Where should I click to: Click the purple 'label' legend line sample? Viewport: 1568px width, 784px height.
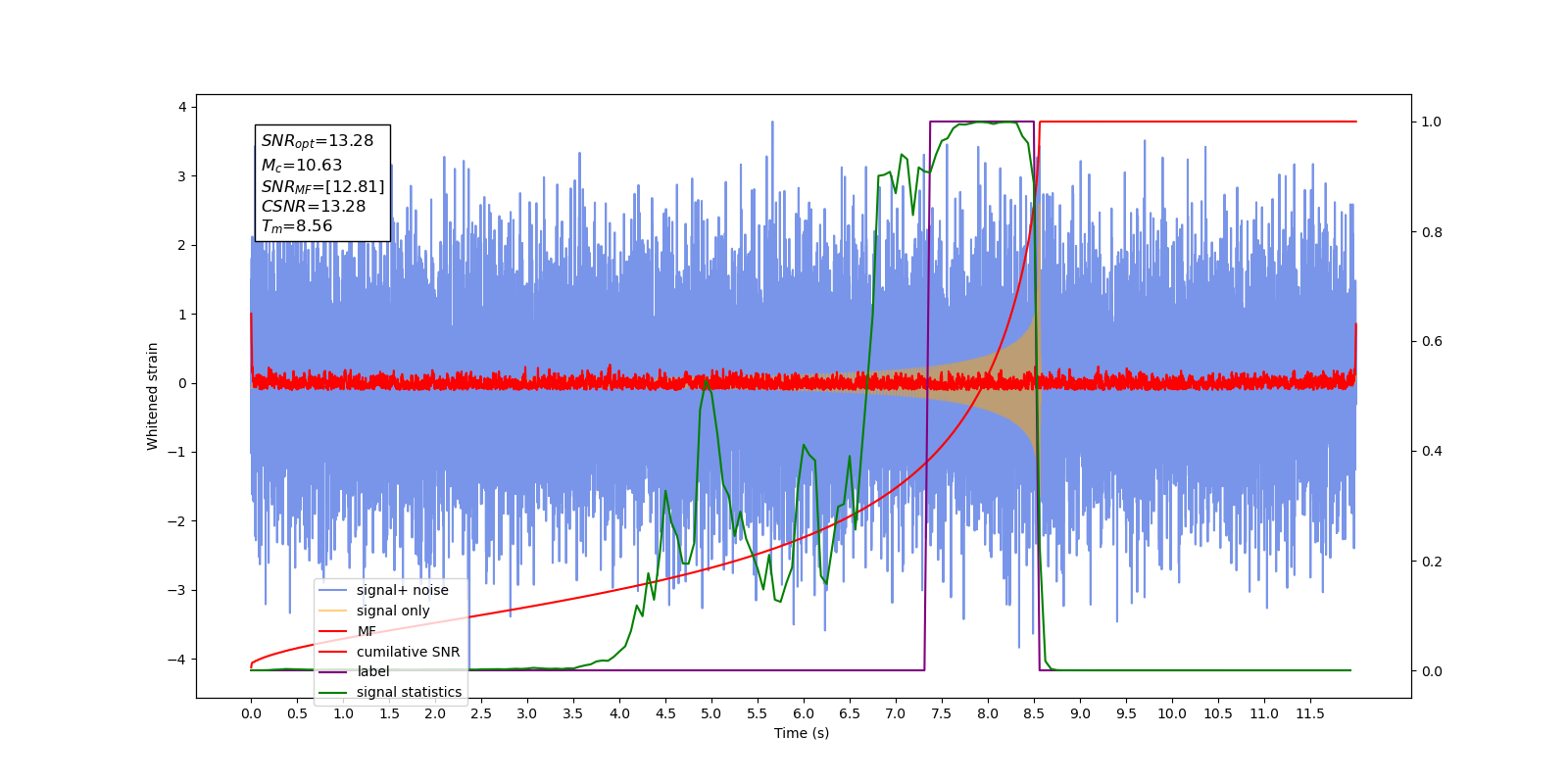333,671
